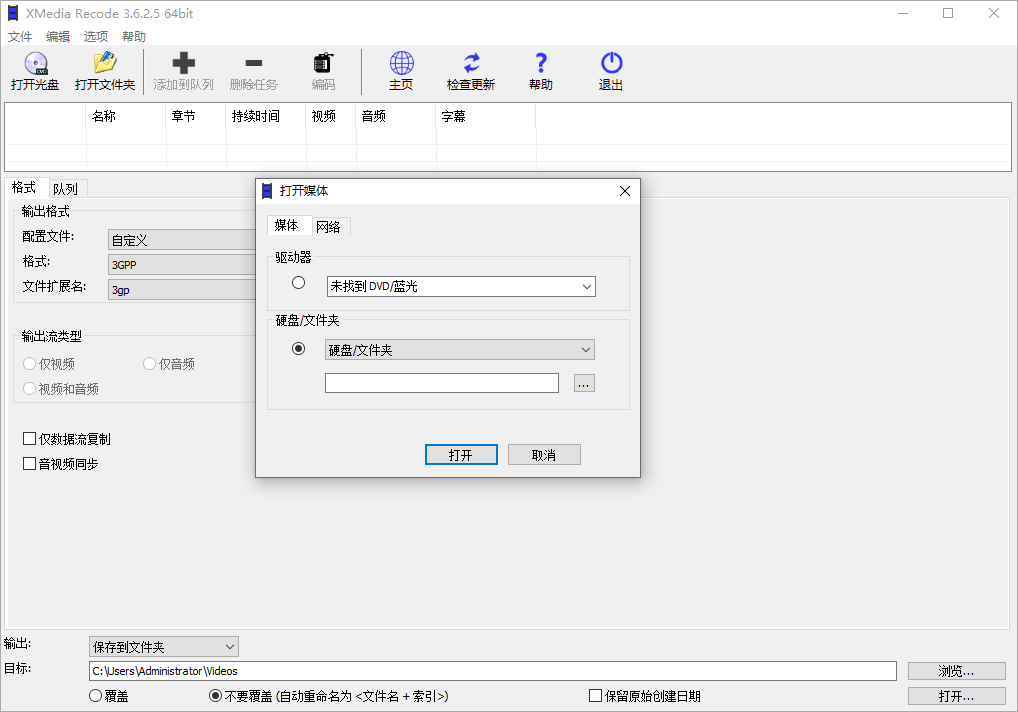Viewport: 1018px width, 712px height.
Task: Expand the 未找到DVD/蓝光 drive dropdown
Action: point(460,286)
